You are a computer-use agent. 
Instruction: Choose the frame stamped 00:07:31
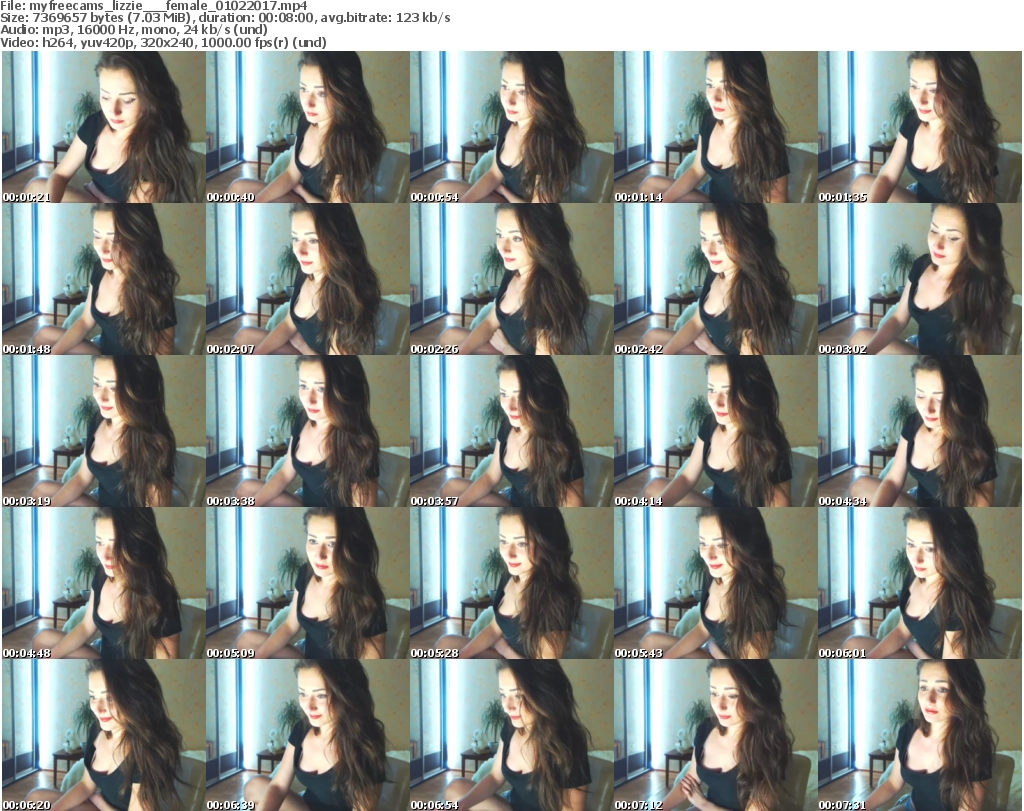point(920,735)
